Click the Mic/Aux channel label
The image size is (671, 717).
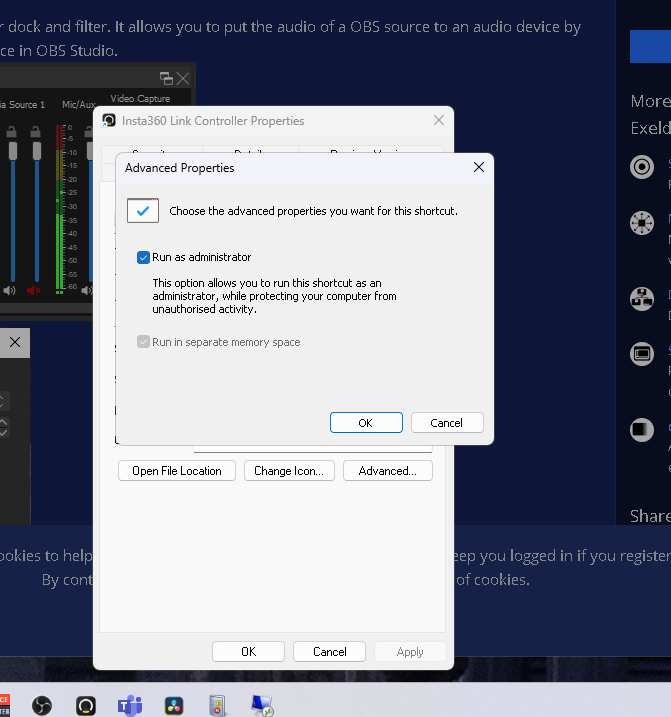(x=79, y=105)
